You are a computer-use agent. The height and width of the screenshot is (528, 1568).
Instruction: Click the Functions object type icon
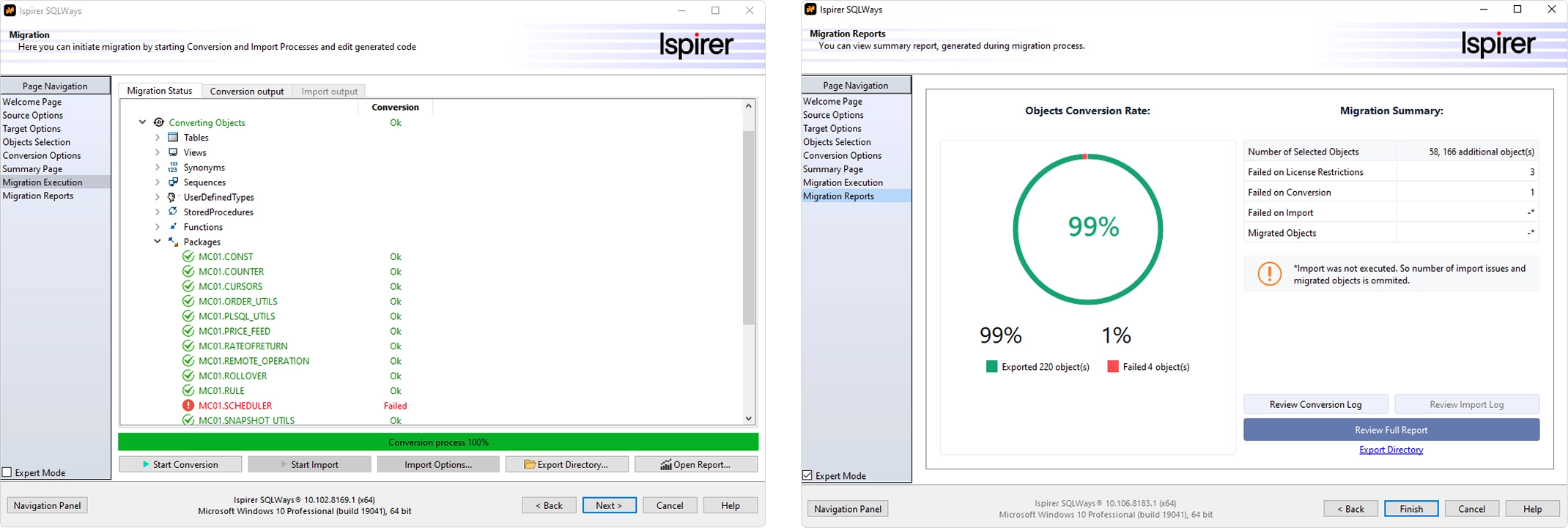click(x=173, y=227)
